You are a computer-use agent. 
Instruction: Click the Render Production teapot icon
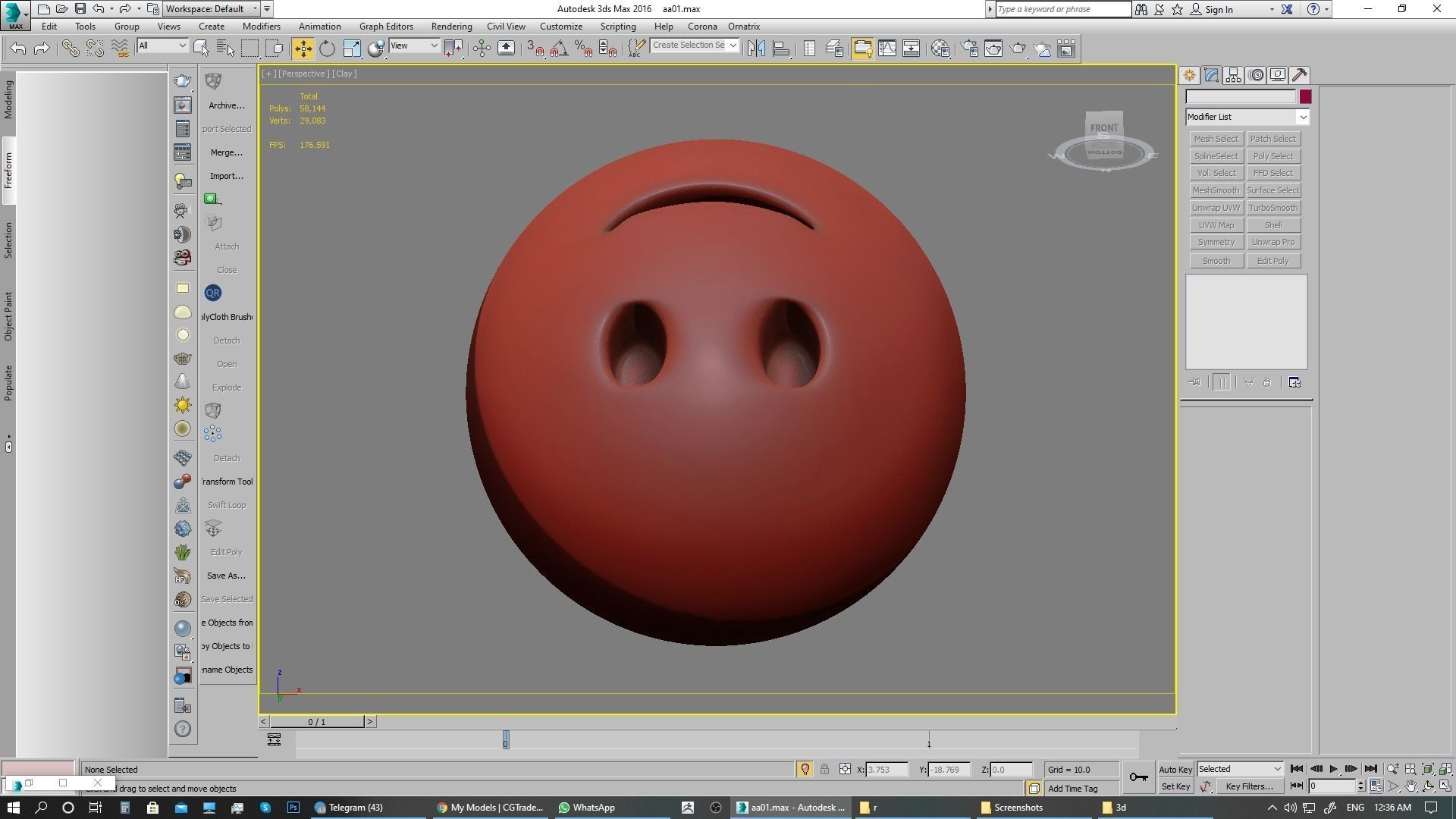click(1018, 49)
